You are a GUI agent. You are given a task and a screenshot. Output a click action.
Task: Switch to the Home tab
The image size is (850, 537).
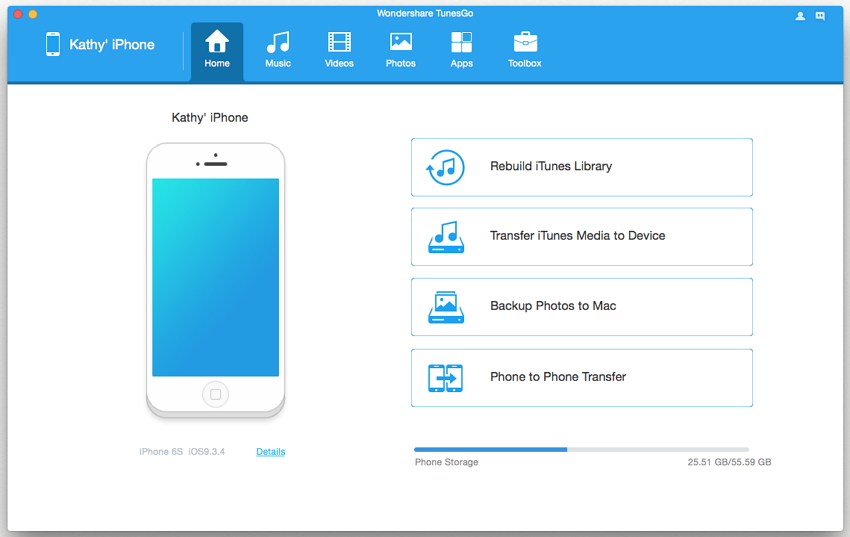[x=217, y=49]
